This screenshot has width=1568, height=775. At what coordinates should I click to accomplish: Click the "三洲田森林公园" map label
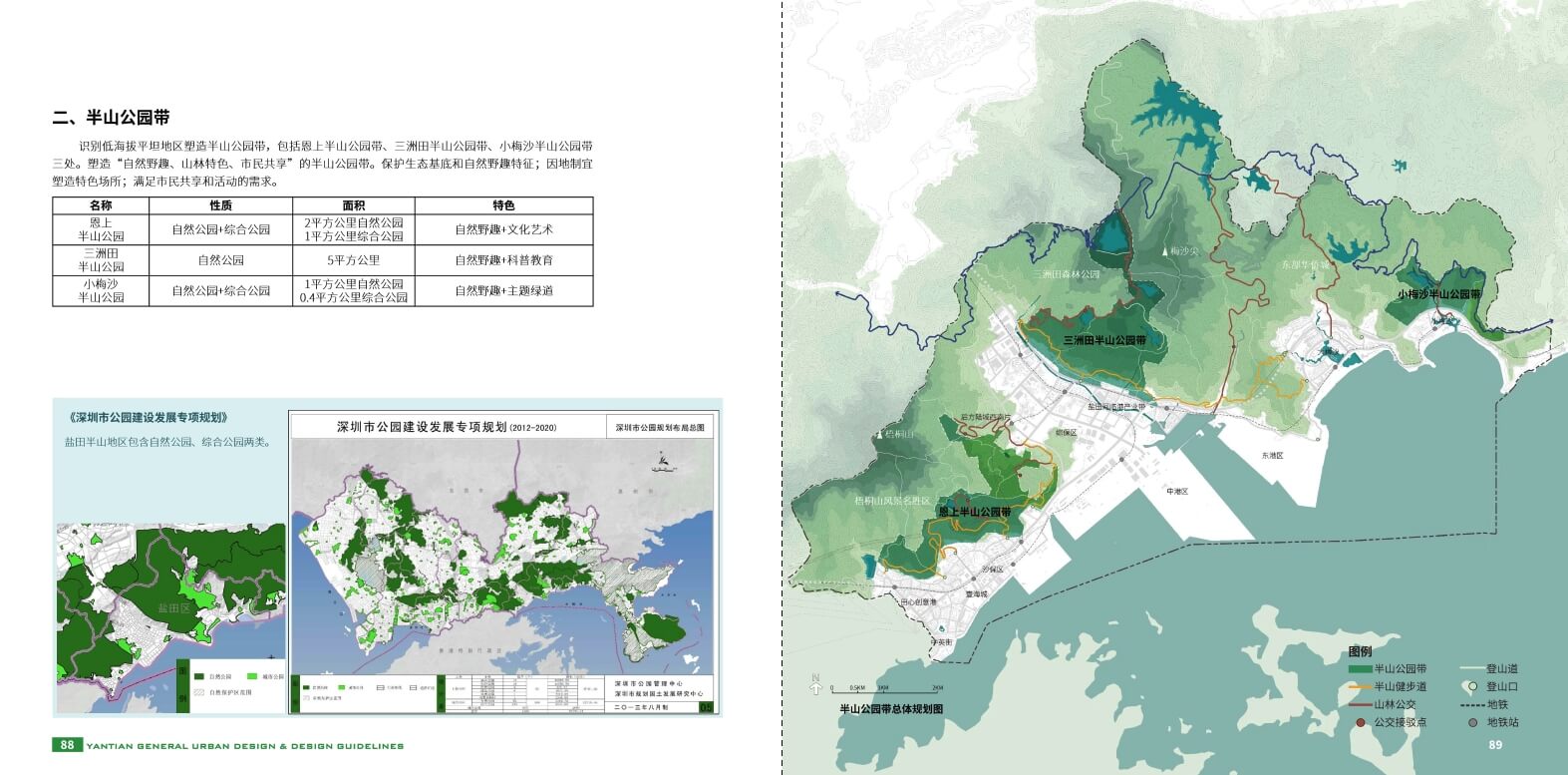[1066, 273]
